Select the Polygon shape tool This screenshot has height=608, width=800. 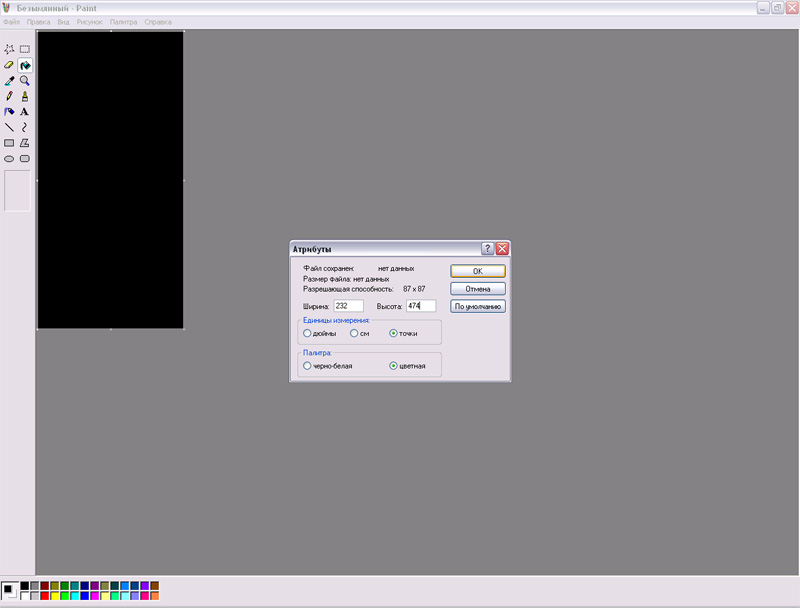coord(25,143)
